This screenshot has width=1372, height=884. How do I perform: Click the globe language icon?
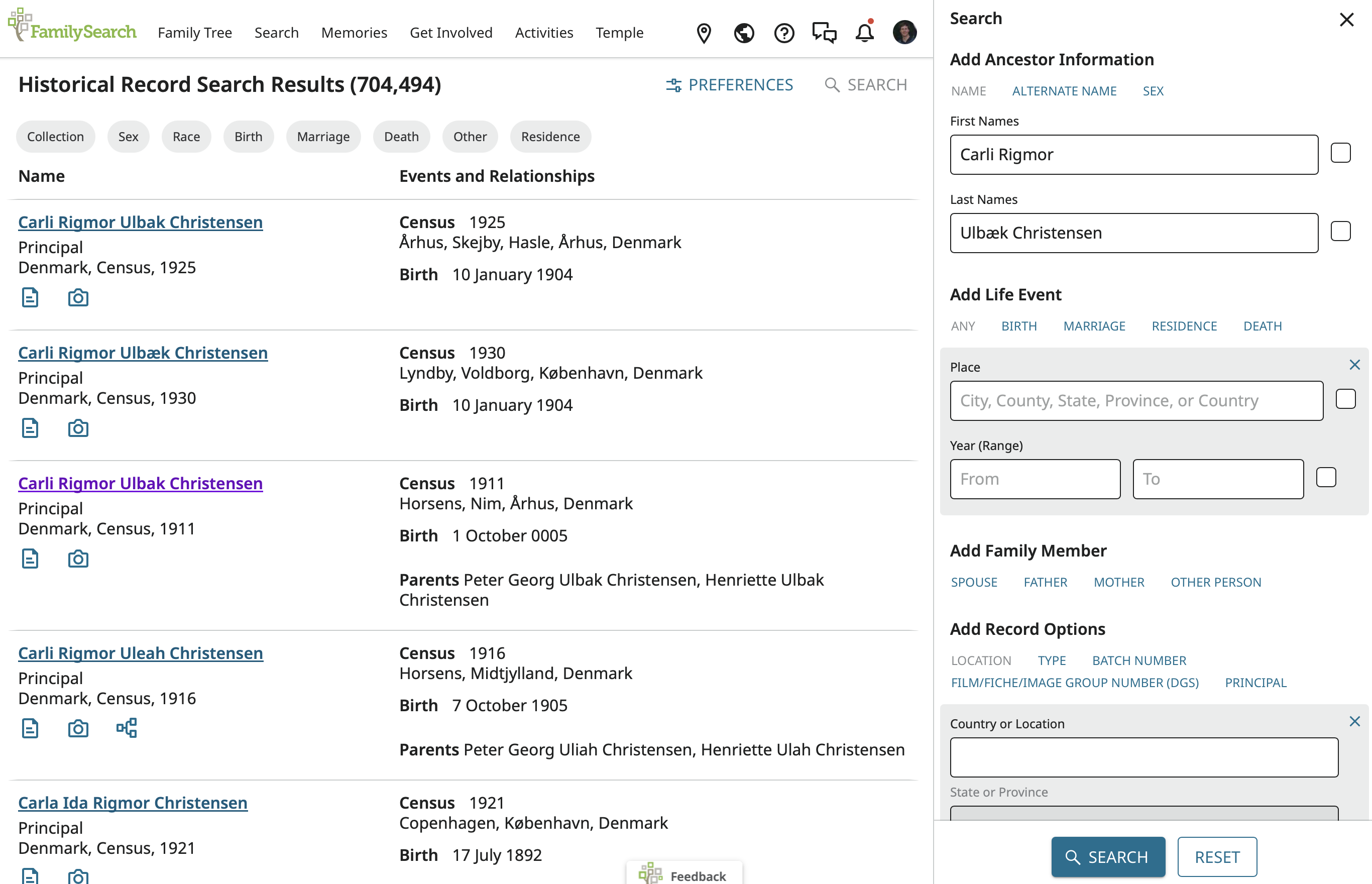pyautogui.click(x=744, y=33)
